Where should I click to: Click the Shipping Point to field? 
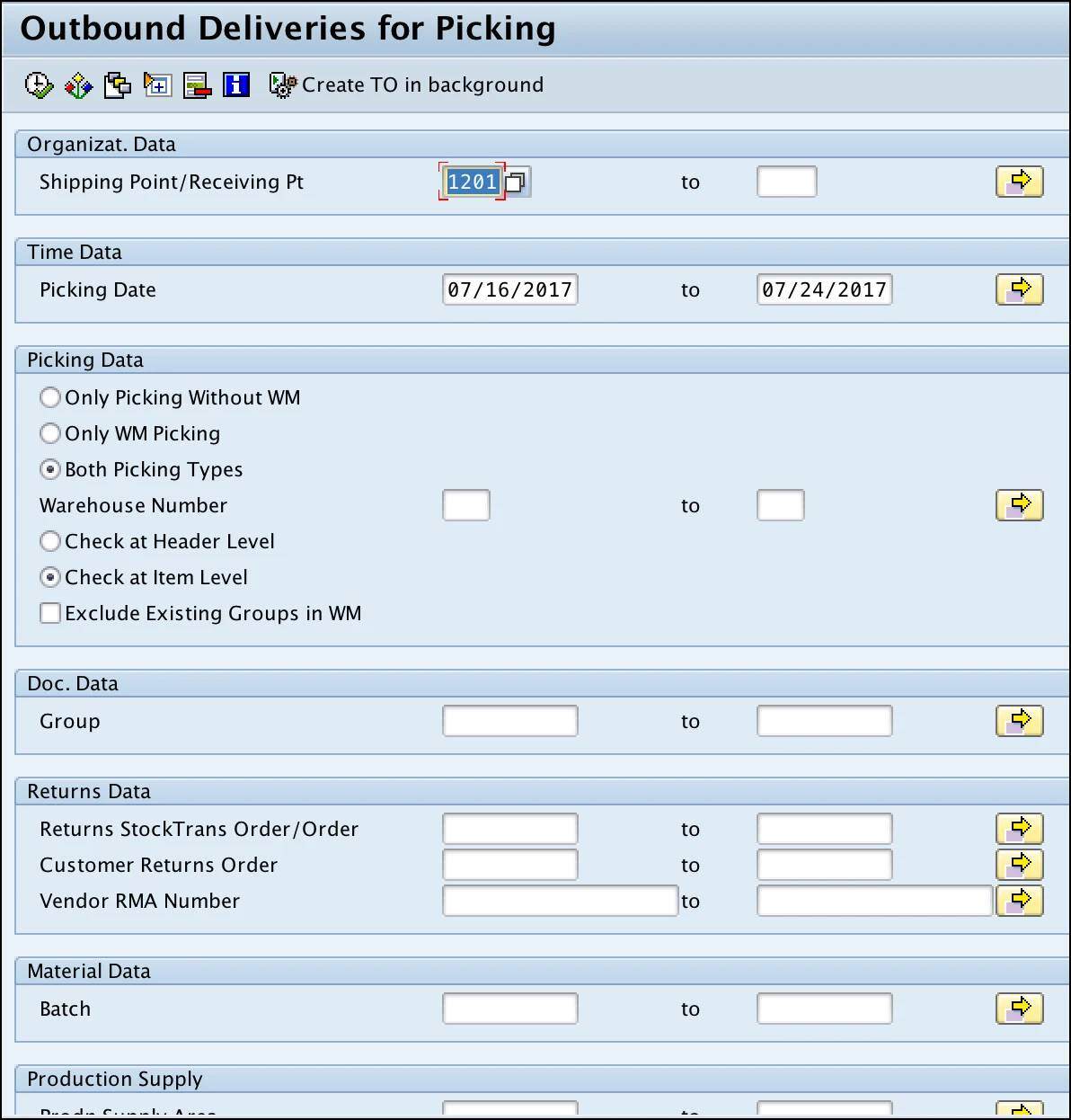coord(787,182)
